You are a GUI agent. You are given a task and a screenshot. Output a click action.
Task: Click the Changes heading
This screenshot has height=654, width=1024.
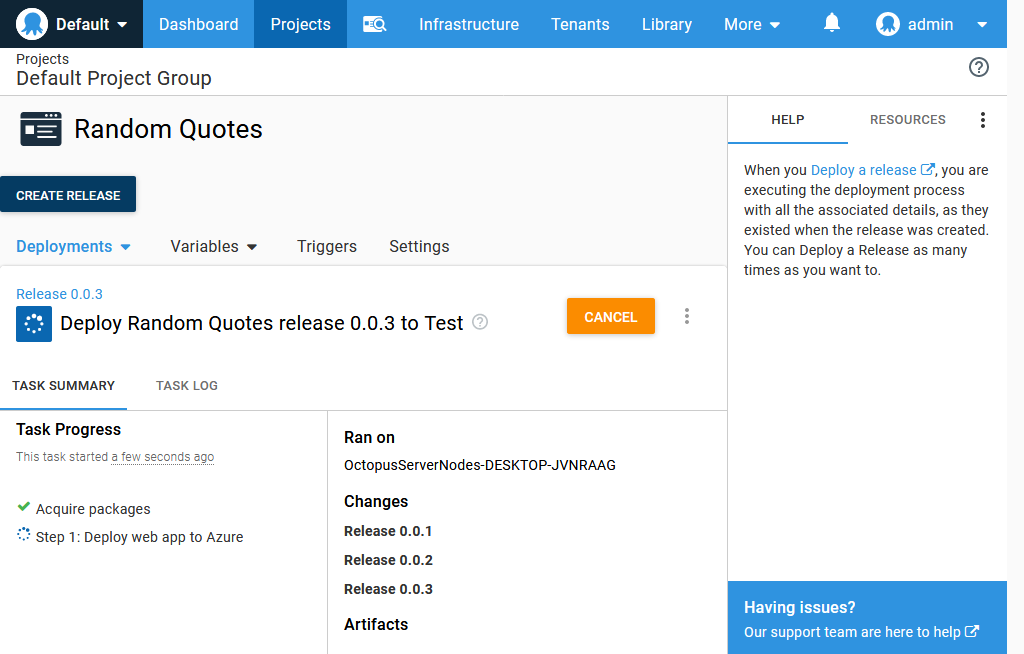(x=376, y=501)
